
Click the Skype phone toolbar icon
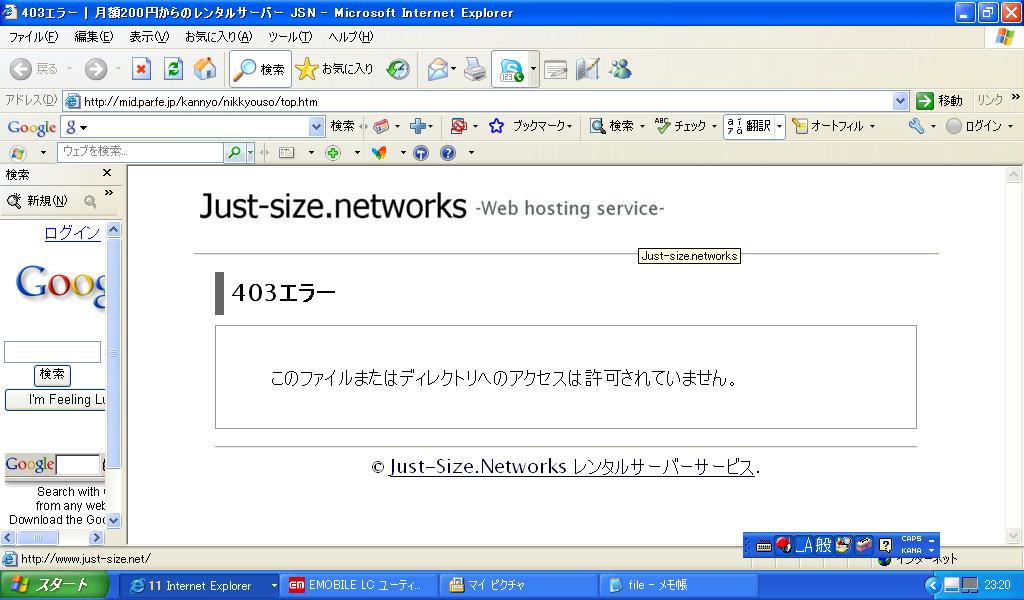[511, 69]
